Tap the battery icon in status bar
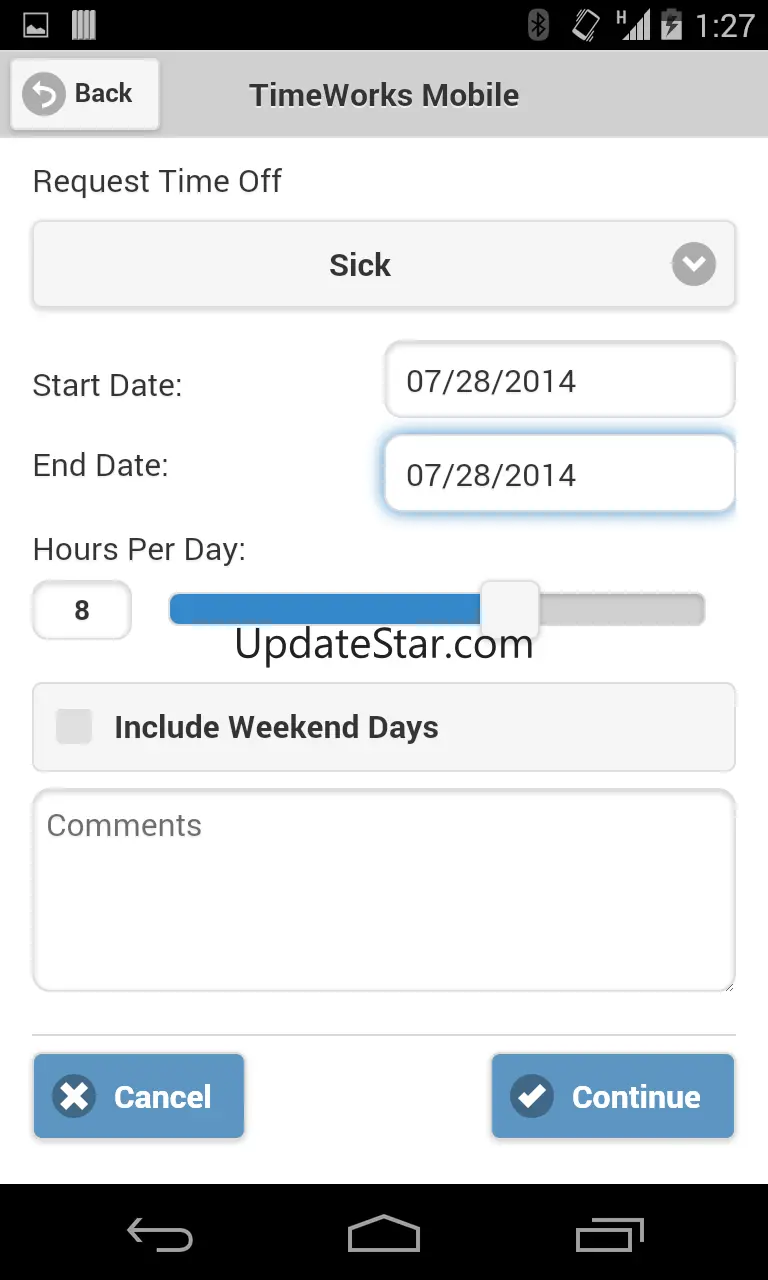This screenshot has height=1280, width=768. [x=671, y=25]
